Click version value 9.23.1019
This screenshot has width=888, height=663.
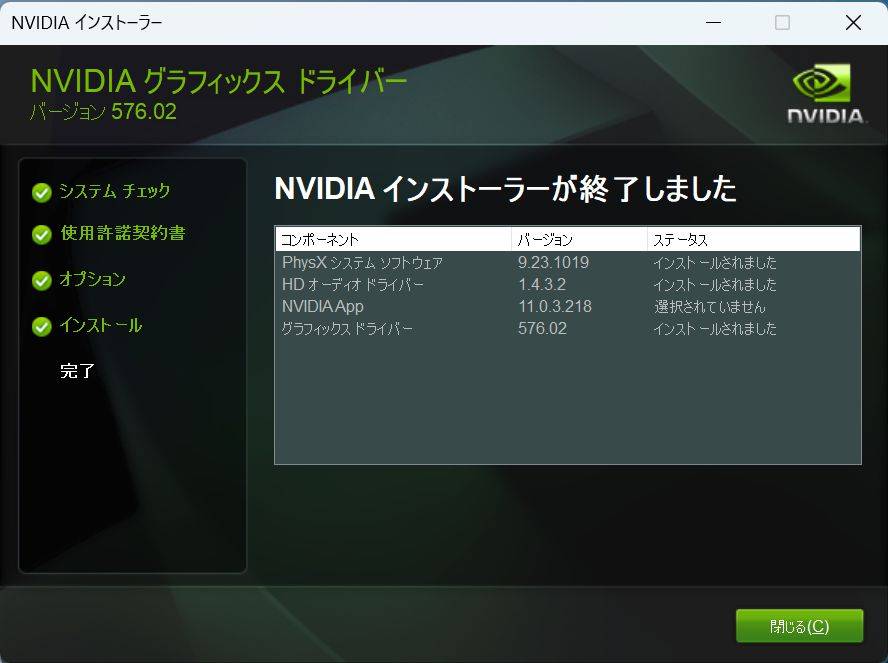tap(553, 263)
